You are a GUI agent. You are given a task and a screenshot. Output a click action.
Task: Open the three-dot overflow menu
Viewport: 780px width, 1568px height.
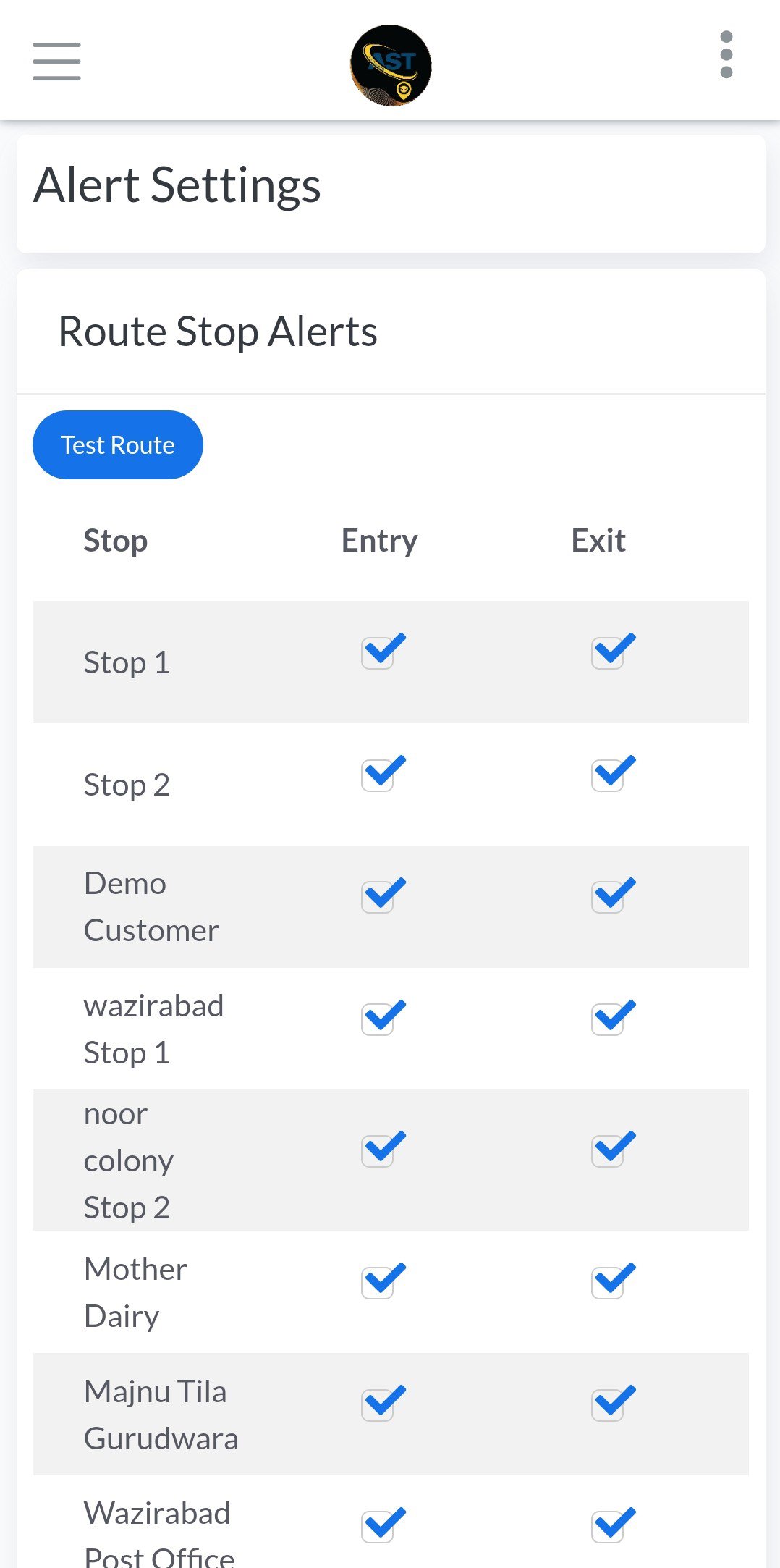tap(726, 55)
